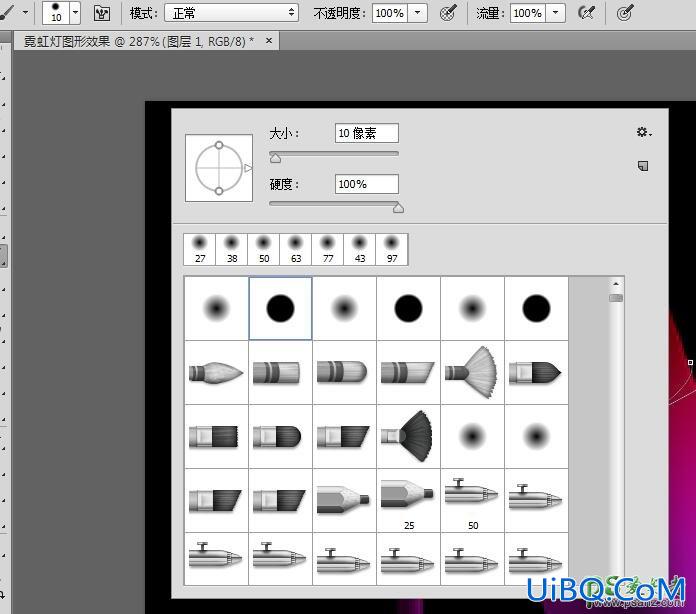Click the 硬度 hardness slider handle
This screenshot has height=614, width=696.
[x=398, y=208]
